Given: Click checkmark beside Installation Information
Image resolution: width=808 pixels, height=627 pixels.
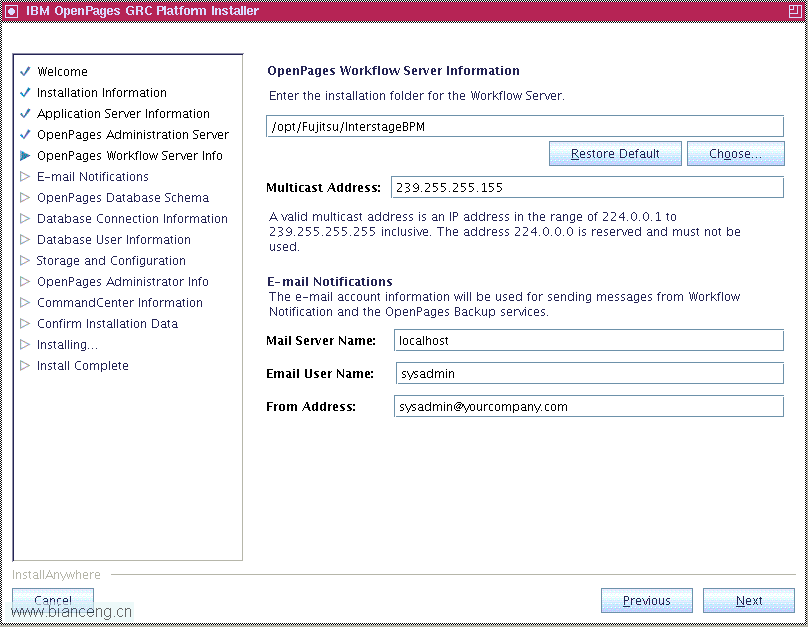Looking at the screenshot, I should point(25,92).
